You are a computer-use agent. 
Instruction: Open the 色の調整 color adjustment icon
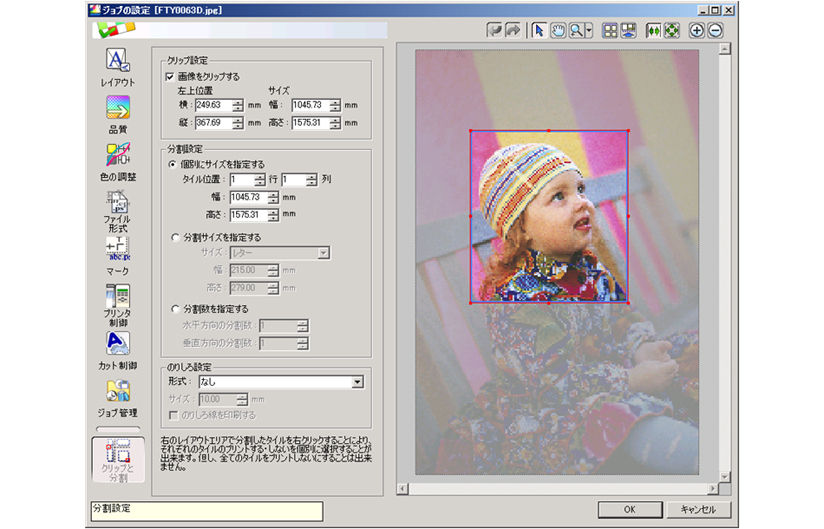coord(117,154)
